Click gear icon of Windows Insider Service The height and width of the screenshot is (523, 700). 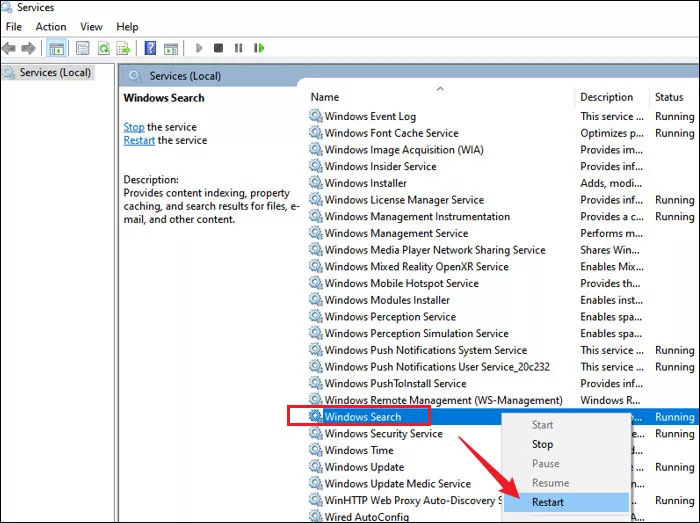click(316, 166)
